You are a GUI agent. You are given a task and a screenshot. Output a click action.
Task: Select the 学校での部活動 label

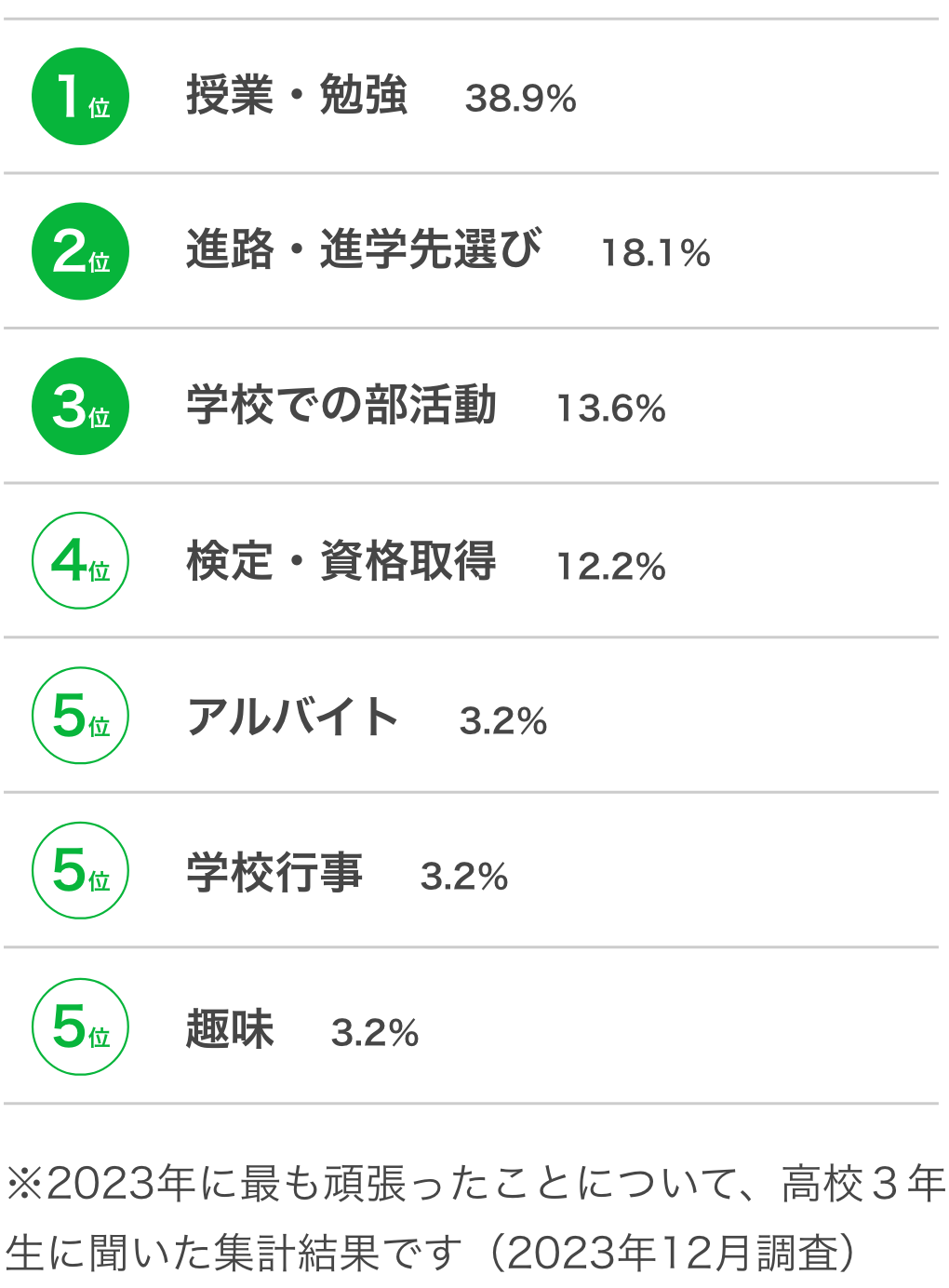341,405
